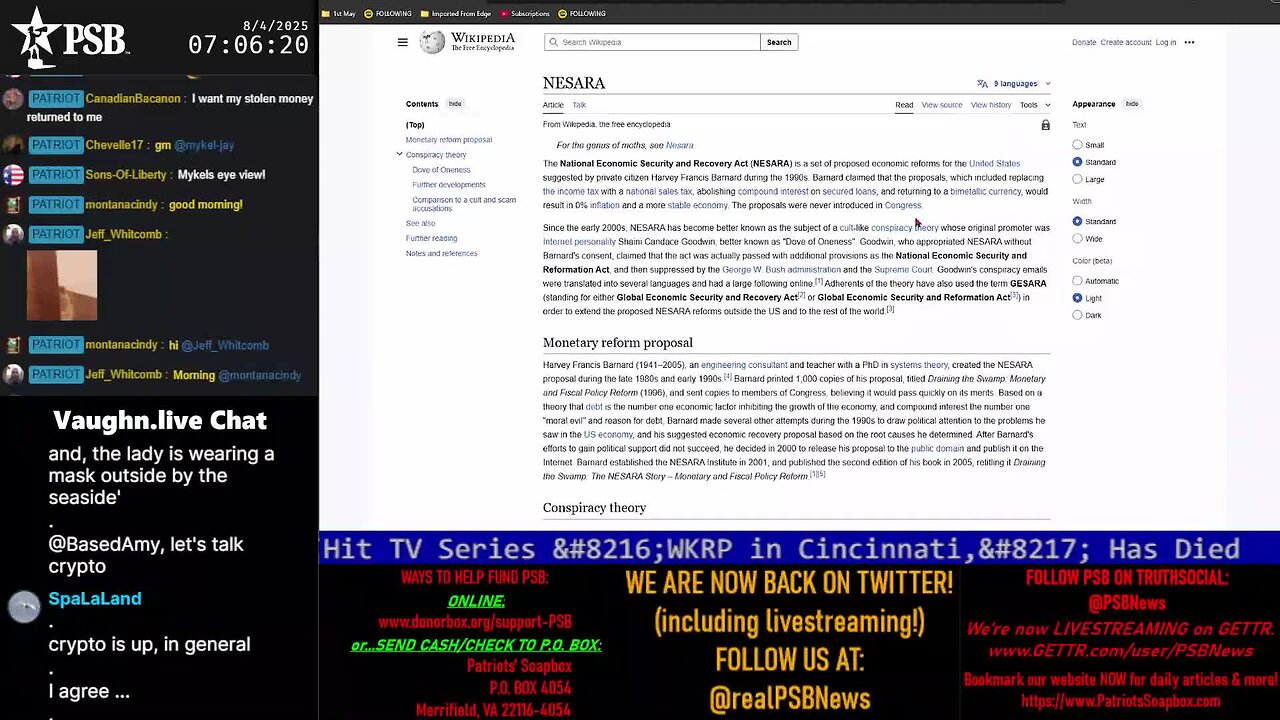This screenshot has width=1280, height=720.
Task: Select Dark color mode radio button
Action: pyautogui.click(x=1077, y=315)
